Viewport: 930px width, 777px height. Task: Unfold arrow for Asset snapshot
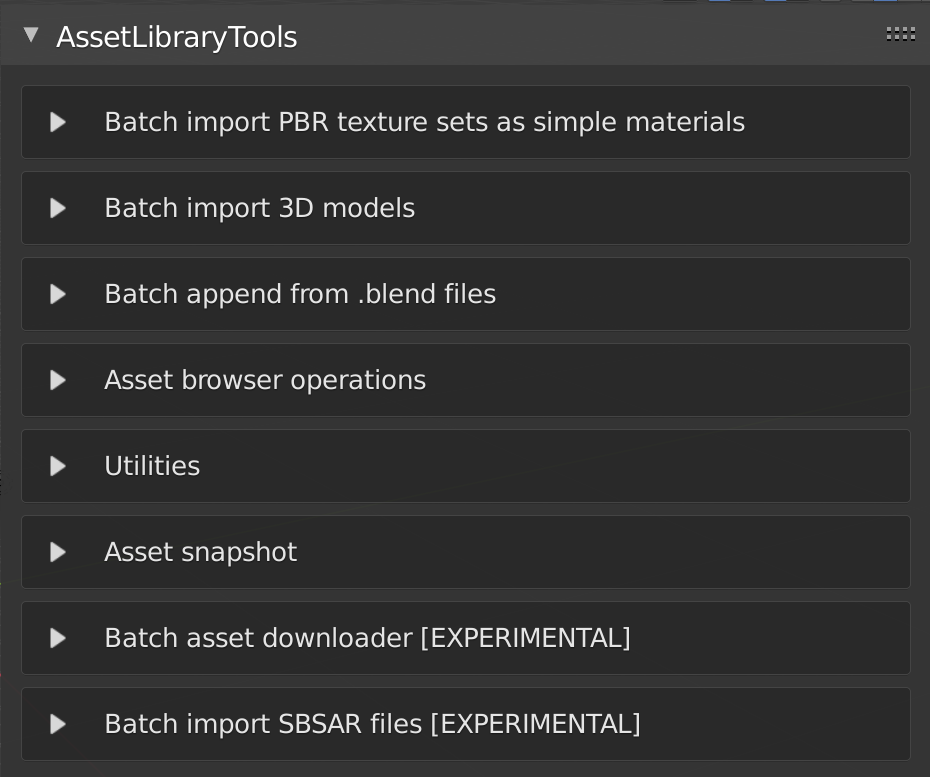pos(58,552)
